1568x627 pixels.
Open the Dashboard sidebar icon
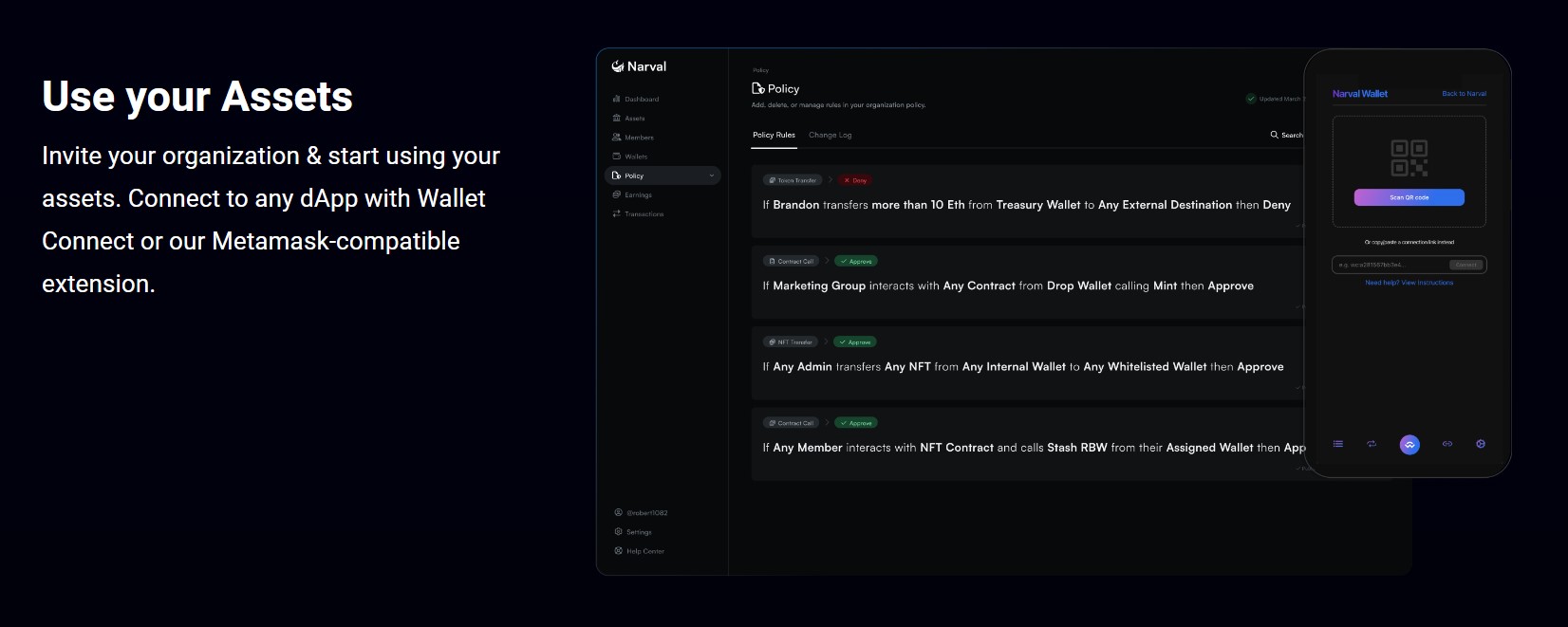click(x=617, y=99)
